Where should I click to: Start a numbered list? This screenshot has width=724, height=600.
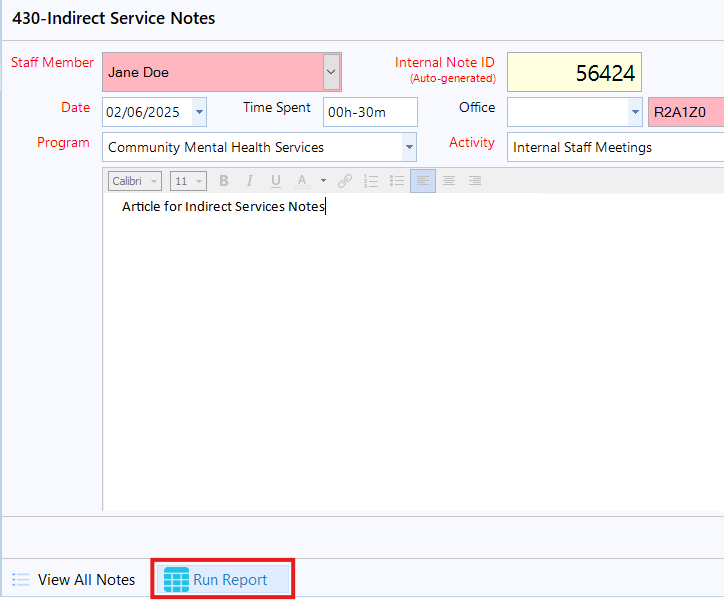coord(371,181)
